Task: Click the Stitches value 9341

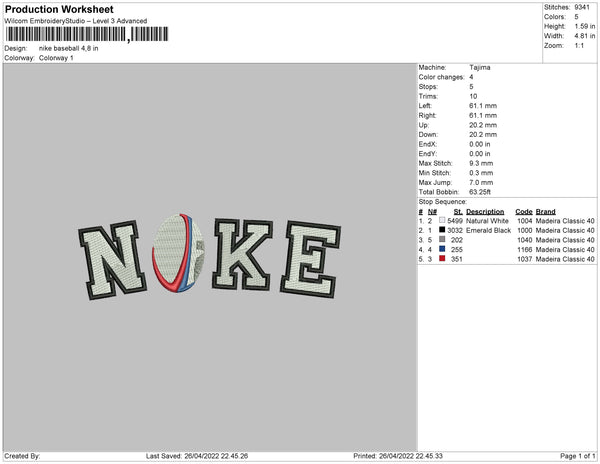Action: point(582,7)
